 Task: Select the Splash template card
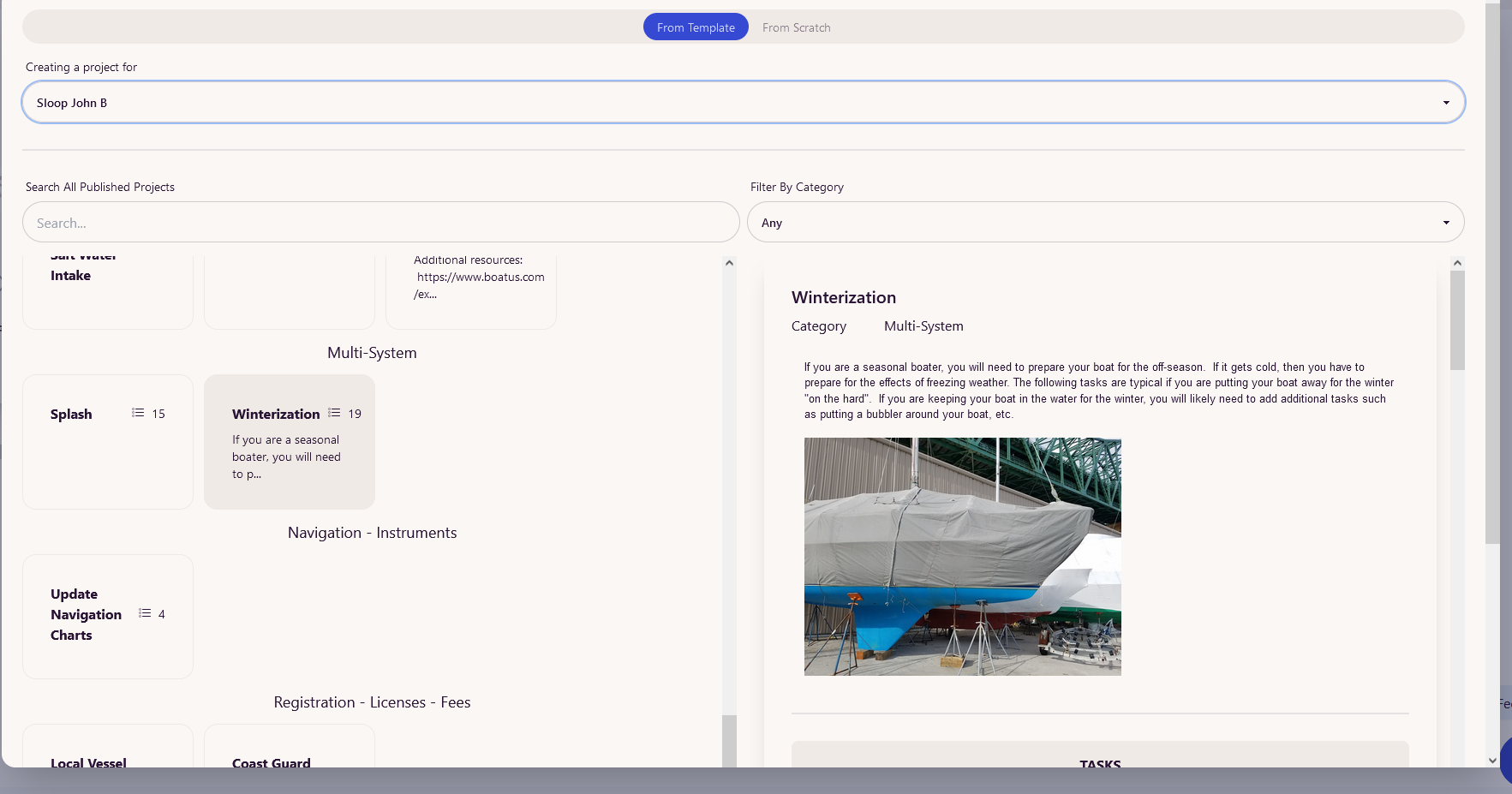point(108,442)
